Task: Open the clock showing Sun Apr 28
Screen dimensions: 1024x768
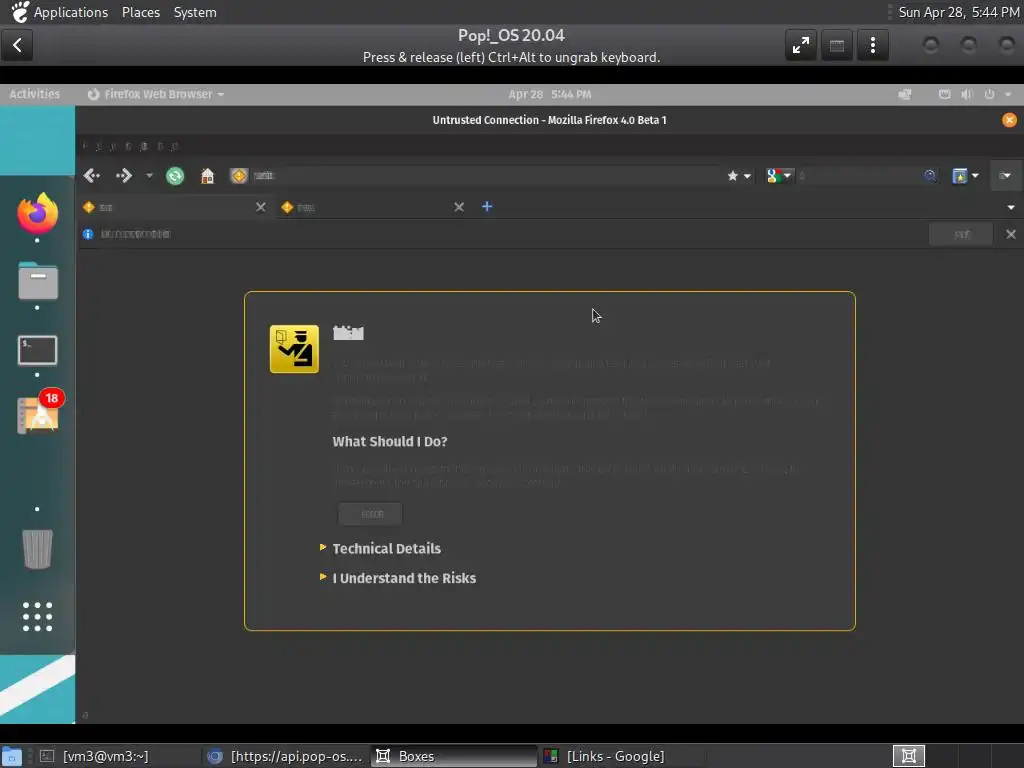Action: [958, 12]
